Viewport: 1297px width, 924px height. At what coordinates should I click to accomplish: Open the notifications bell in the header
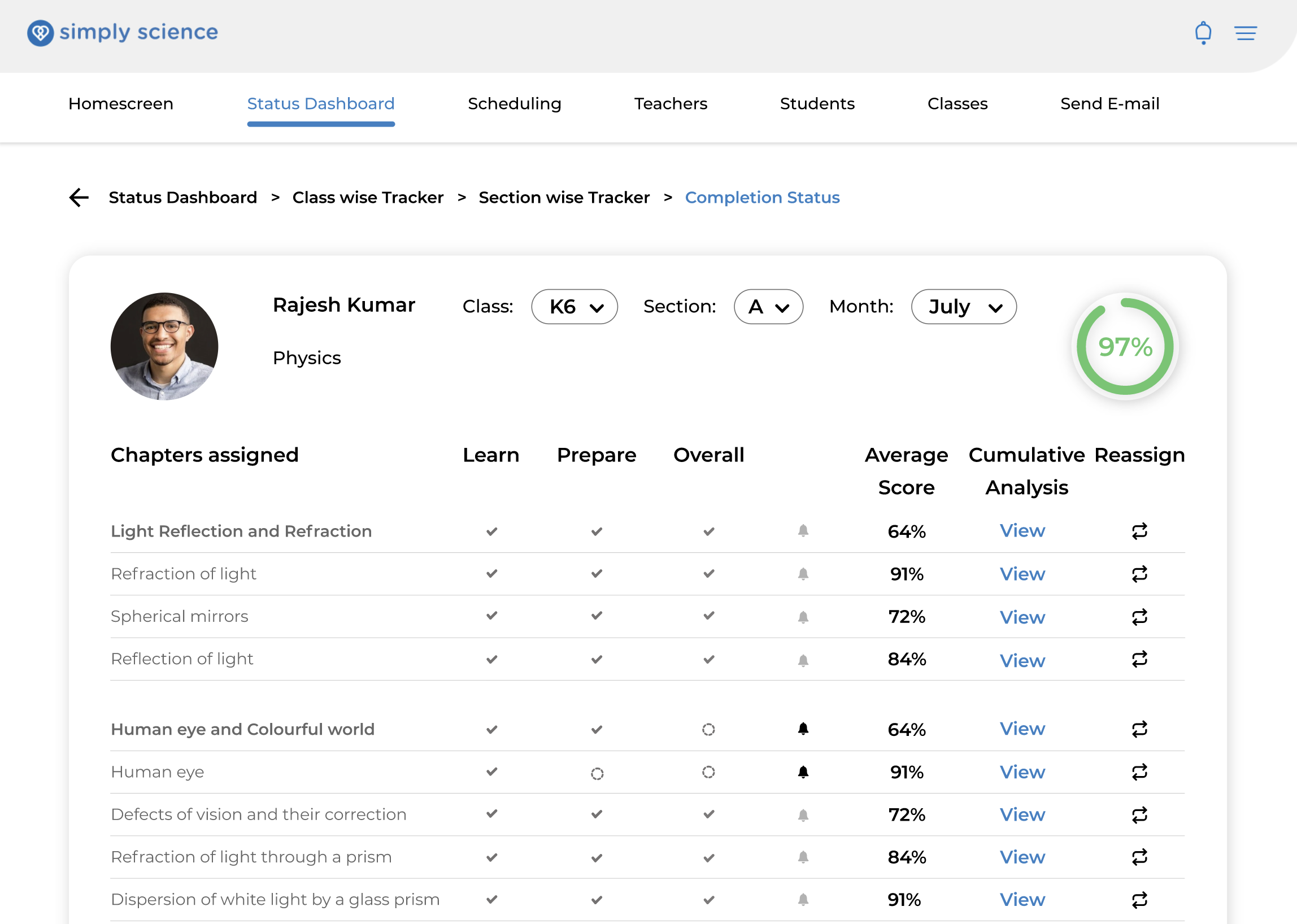[x=1203, y=33]
